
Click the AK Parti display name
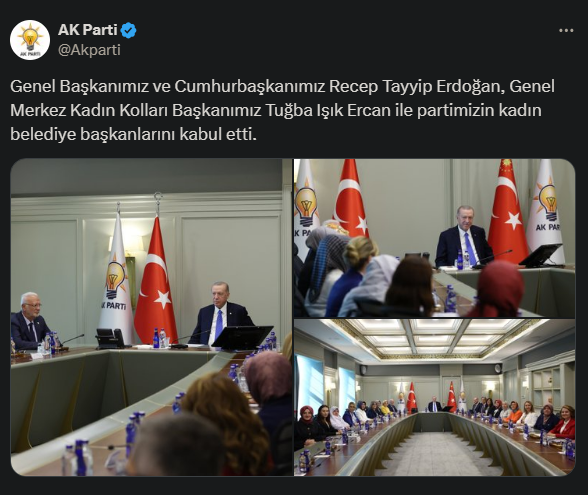coord(88,30)
